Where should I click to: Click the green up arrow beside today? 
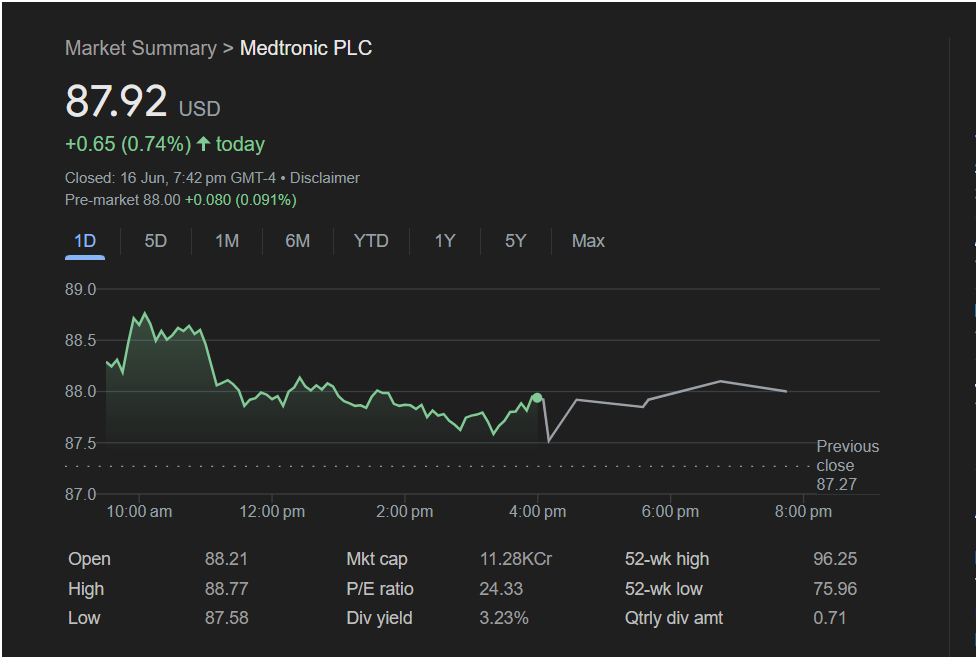pos(203,144)
